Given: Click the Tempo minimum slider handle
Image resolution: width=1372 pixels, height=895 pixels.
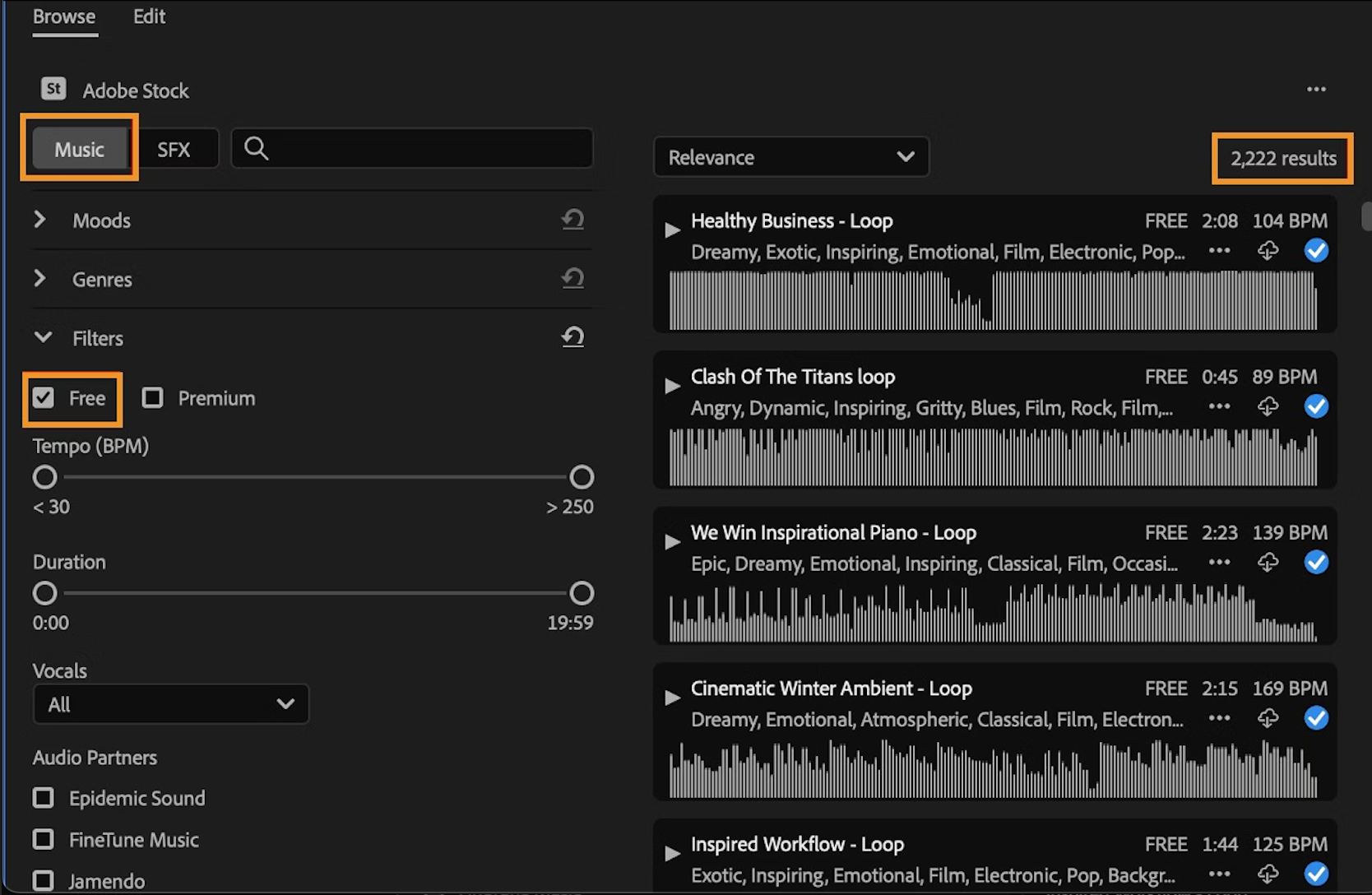Looking at the screenshot, I should (x=45, y=477).
